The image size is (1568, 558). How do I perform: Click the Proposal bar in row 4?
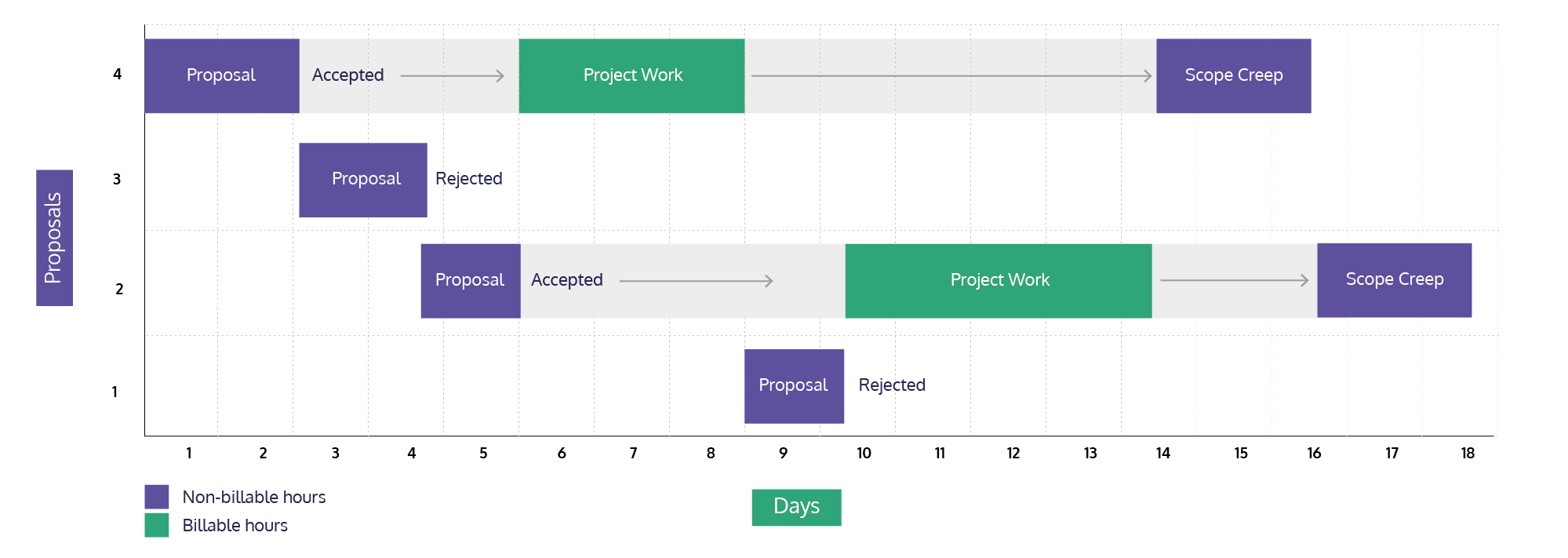tap(222, 75)
